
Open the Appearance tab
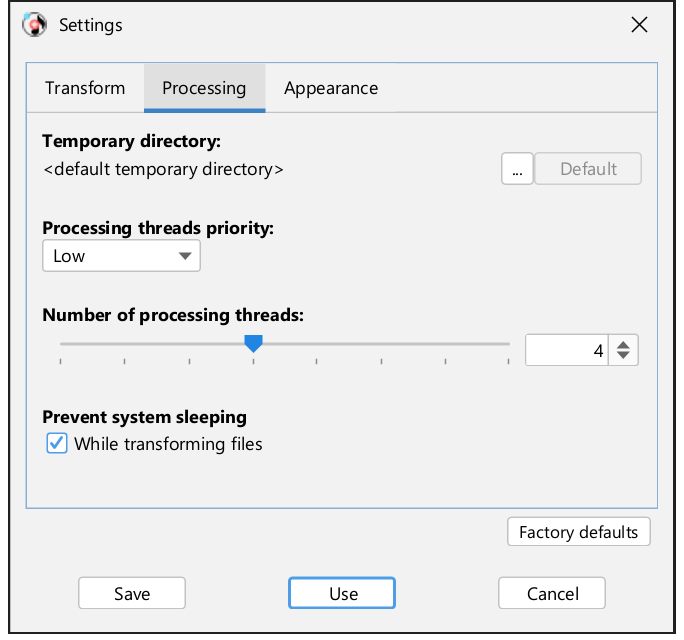click(x=331, y=88)
